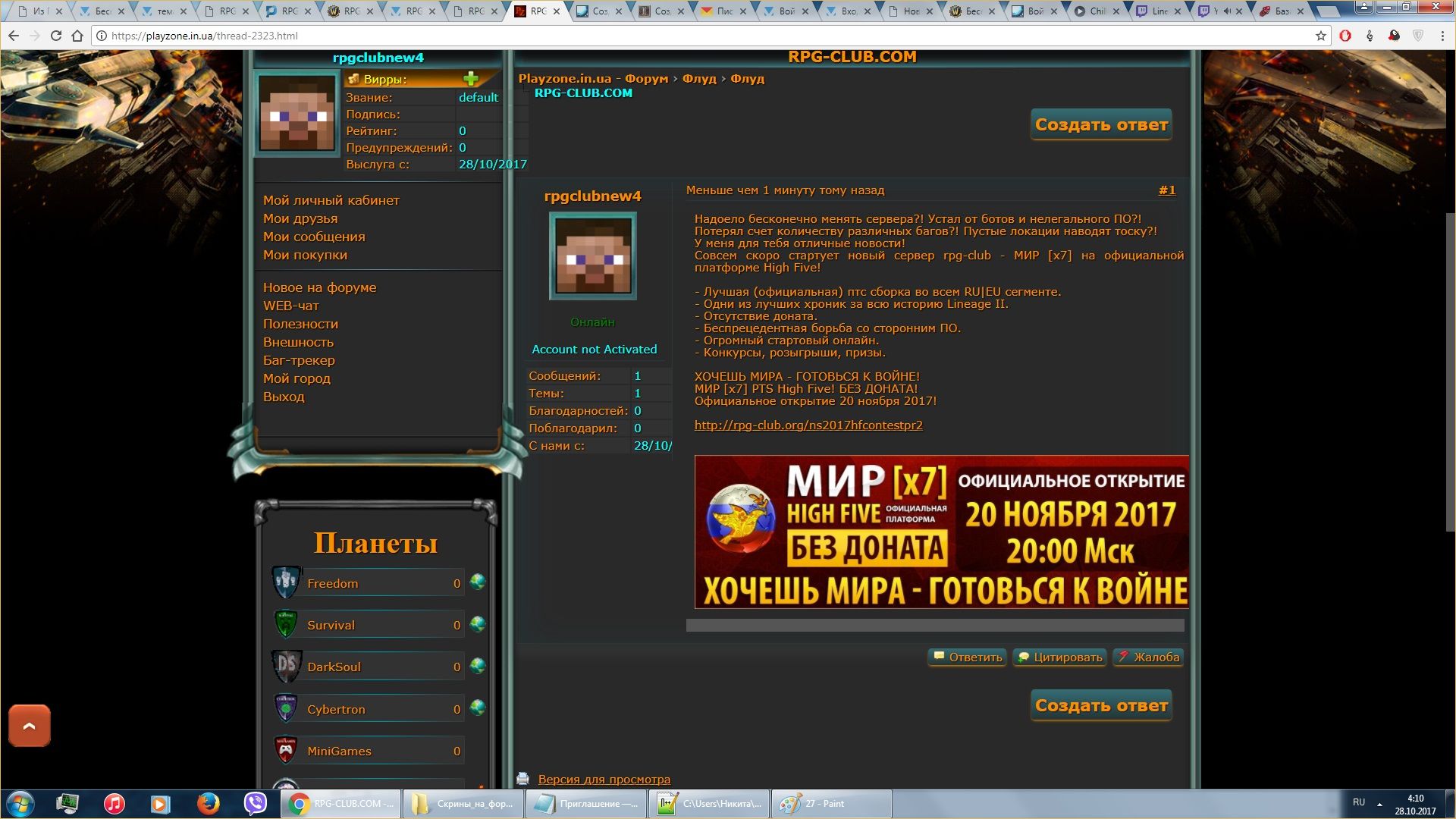The width and height of the screenshot is (1456, 819).
Task: Open the Freedom planet link
Action: 332,583
